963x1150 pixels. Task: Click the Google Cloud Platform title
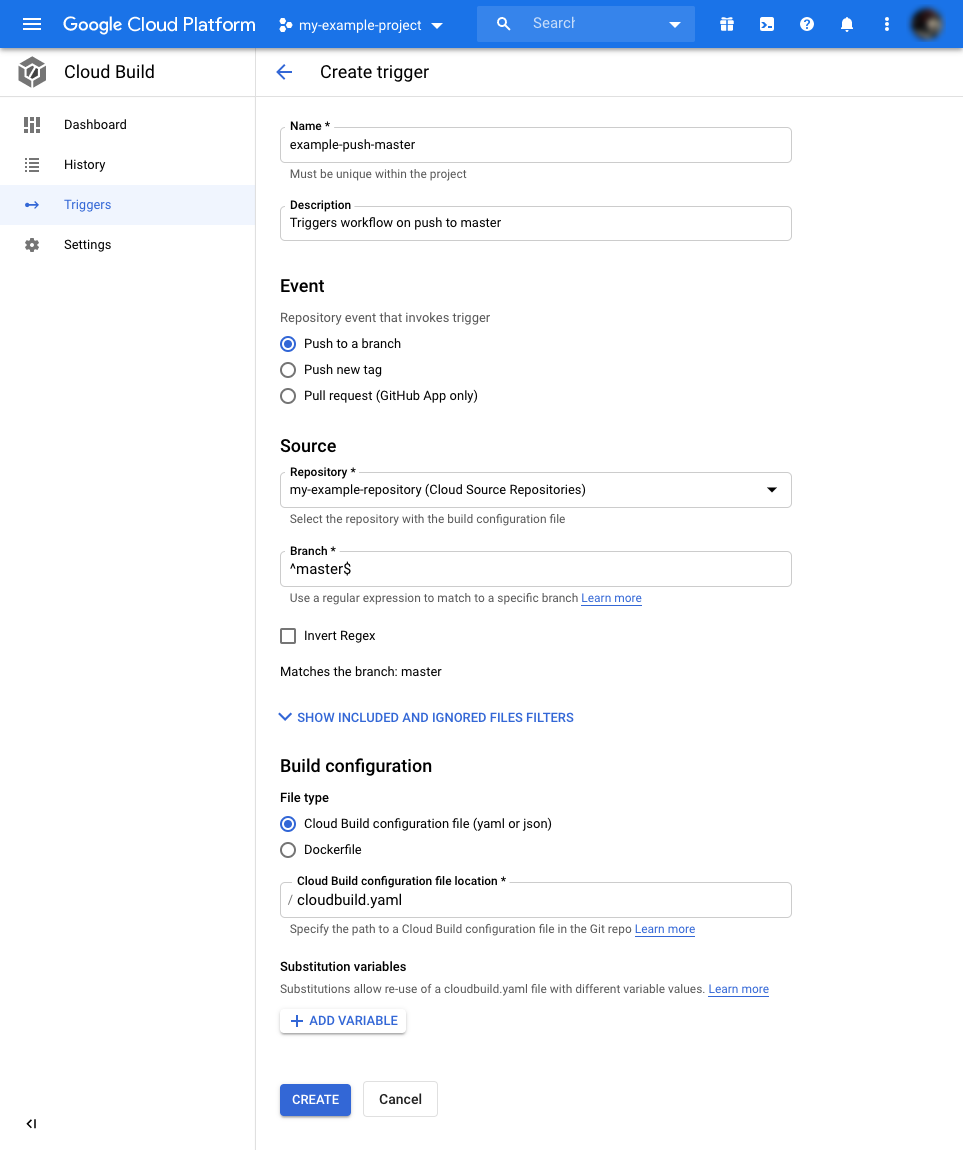point(159,24)
